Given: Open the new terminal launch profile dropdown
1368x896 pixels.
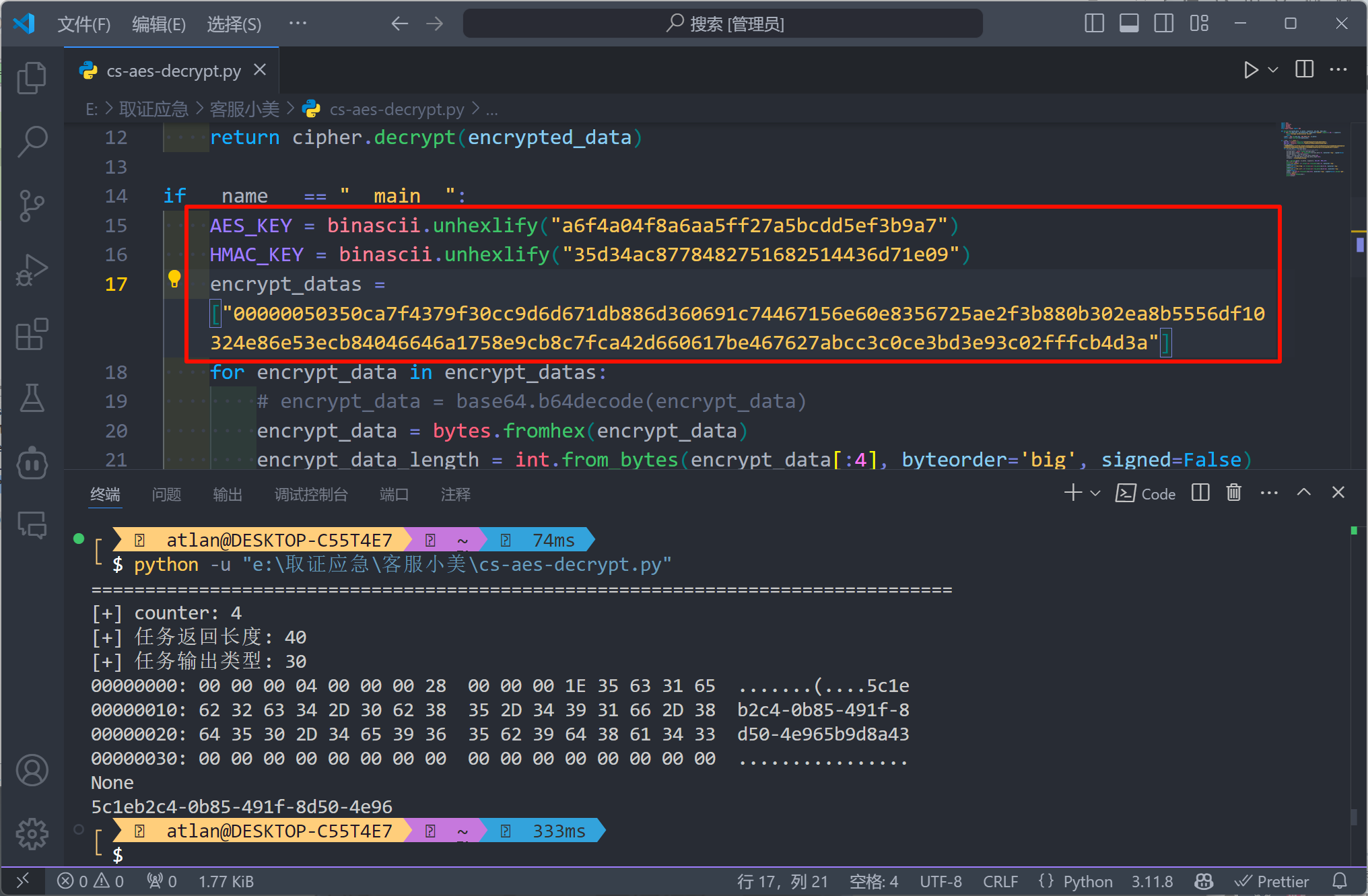Looking at the screenshot, I should 1095,493.
